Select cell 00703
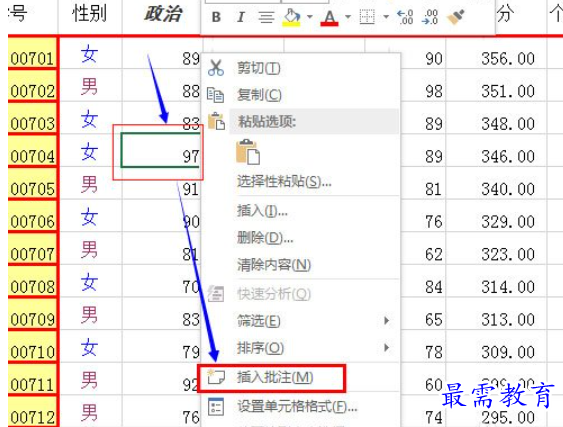This screenshot has width=563, height=427. [32, 118]
